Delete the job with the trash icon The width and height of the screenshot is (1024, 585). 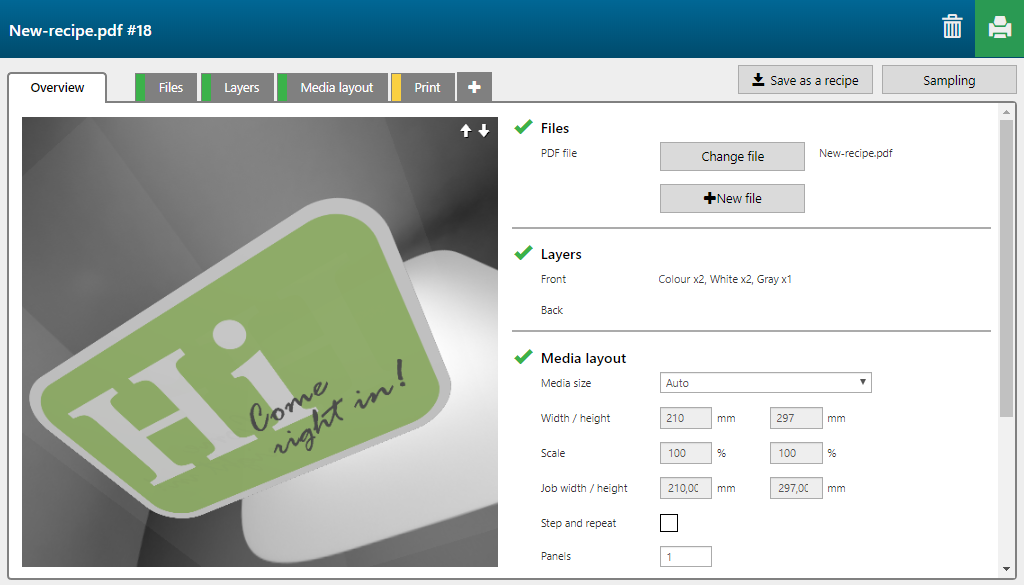952,27
